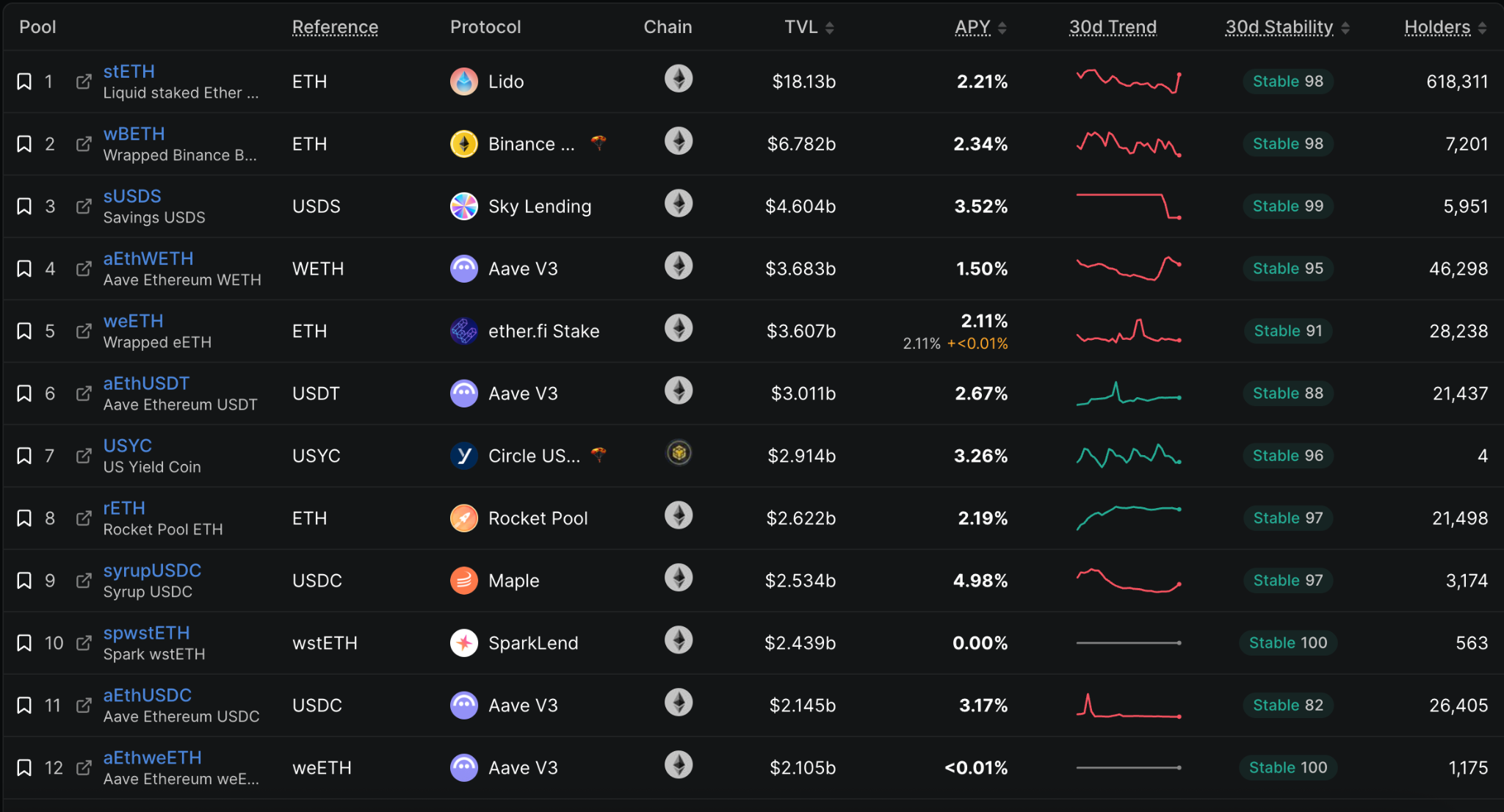
Task: Click the 30d trend sparkline for aEthUSDT
Action: (1129, 393)
